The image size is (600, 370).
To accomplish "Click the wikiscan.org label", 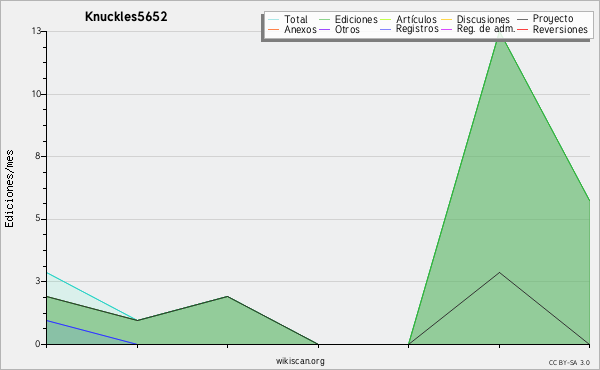I will pos(300,361).
